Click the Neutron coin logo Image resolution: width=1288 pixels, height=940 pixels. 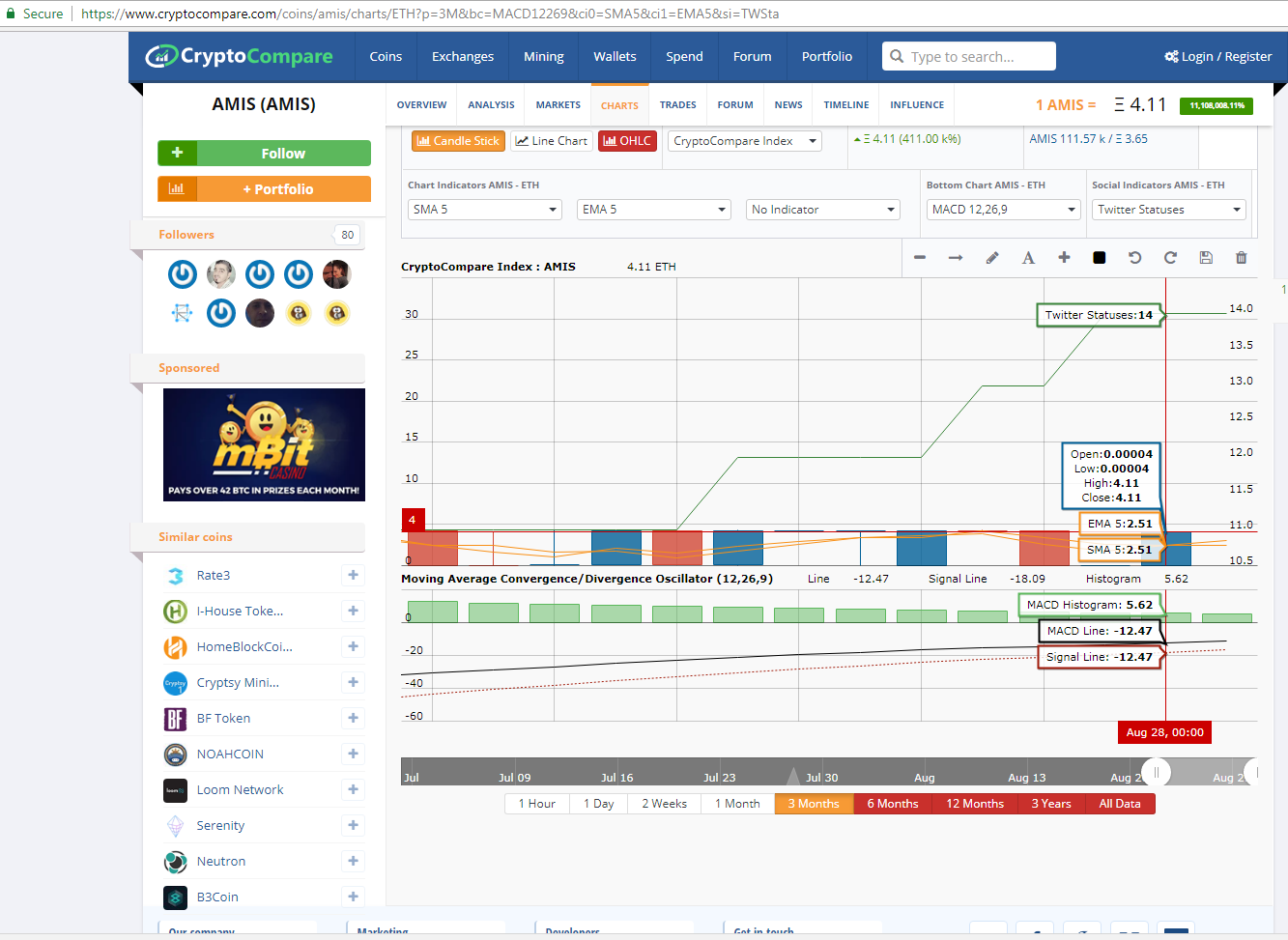point(175,862)
